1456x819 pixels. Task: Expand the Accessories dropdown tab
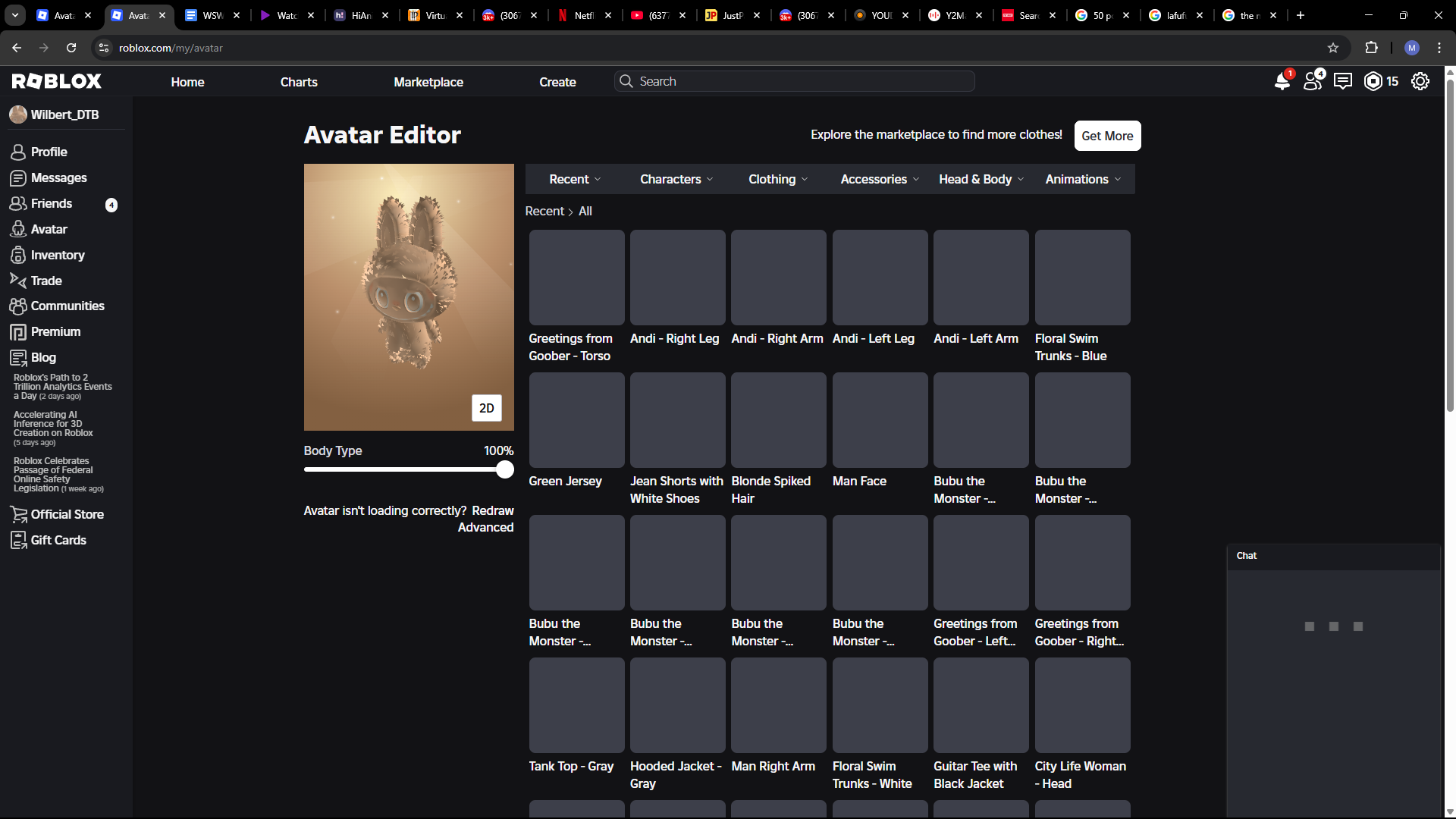click(880, 180)
